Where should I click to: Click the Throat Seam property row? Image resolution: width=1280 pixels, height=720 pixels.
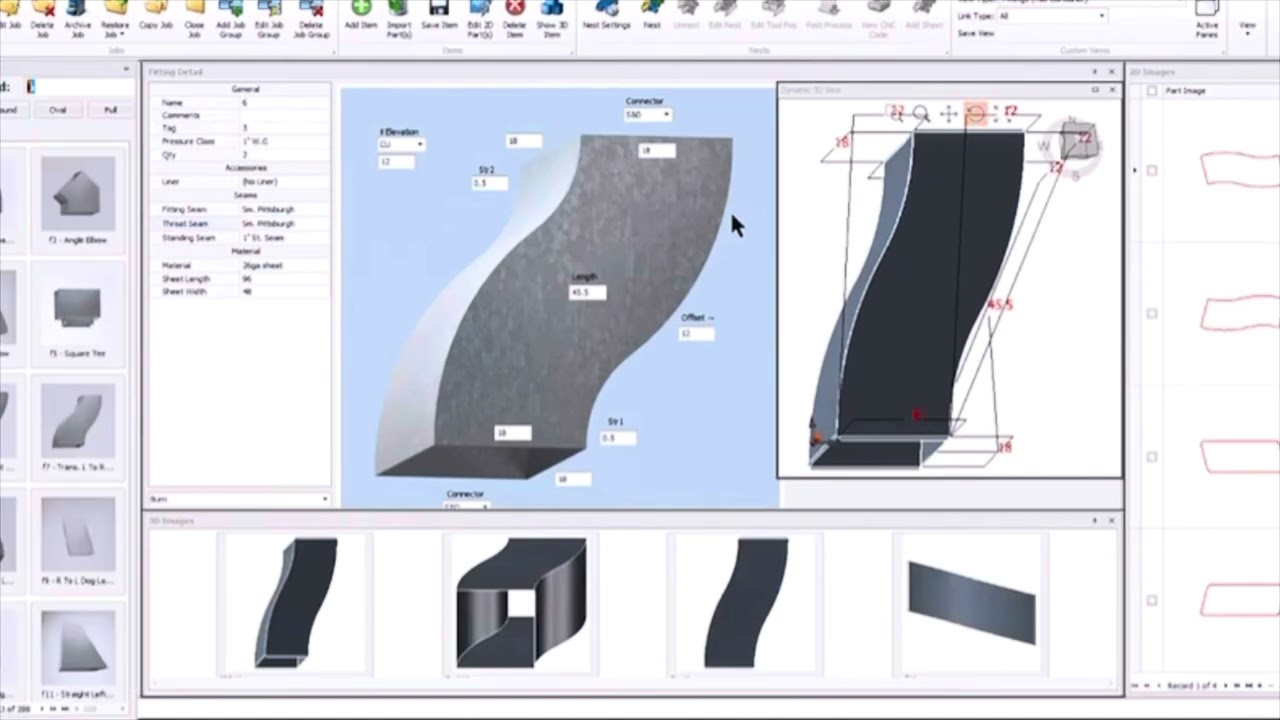click(x=239, y=224)
